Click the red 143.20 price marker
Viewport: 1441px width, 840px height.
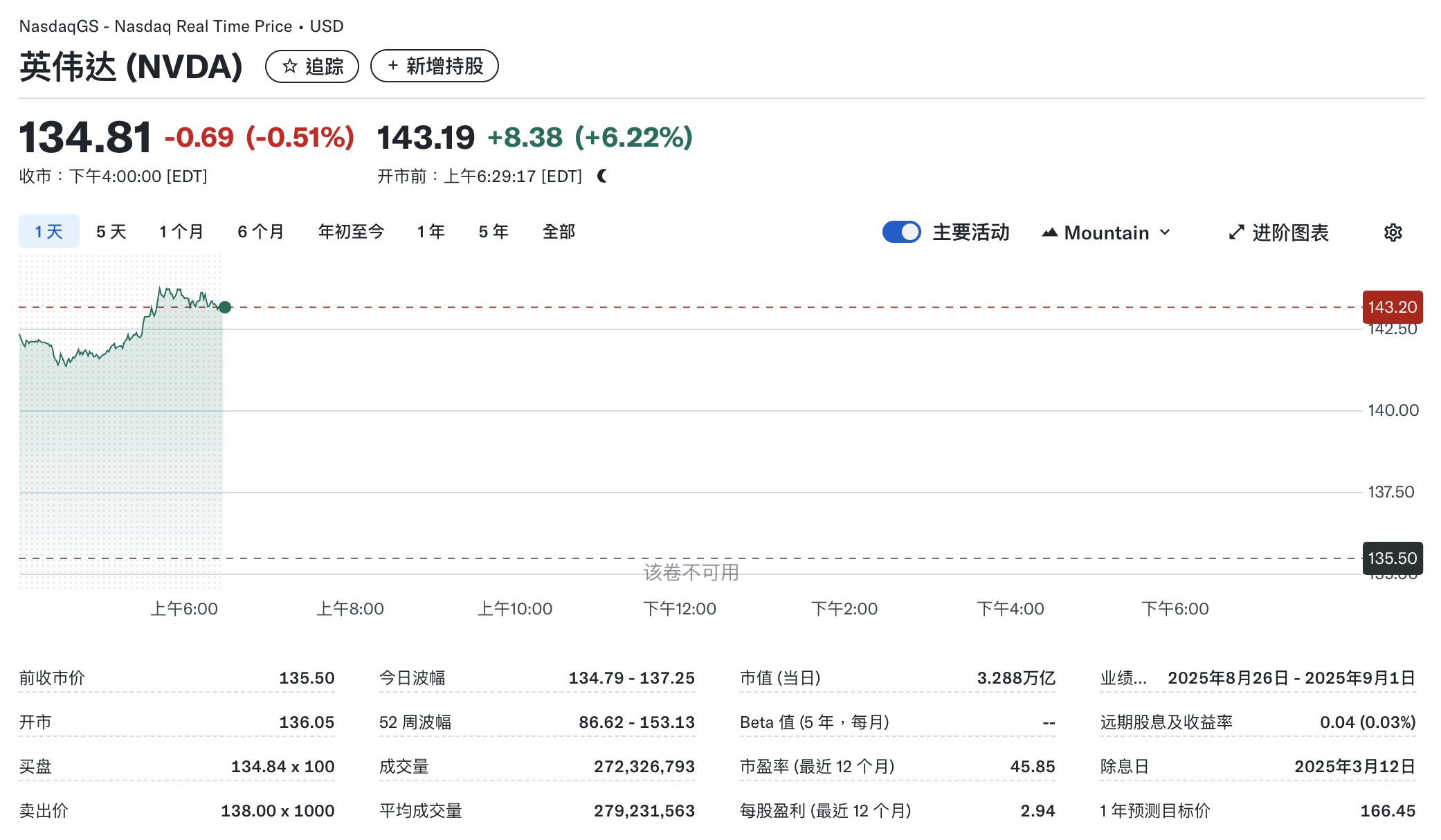[x=1393, y=307]
